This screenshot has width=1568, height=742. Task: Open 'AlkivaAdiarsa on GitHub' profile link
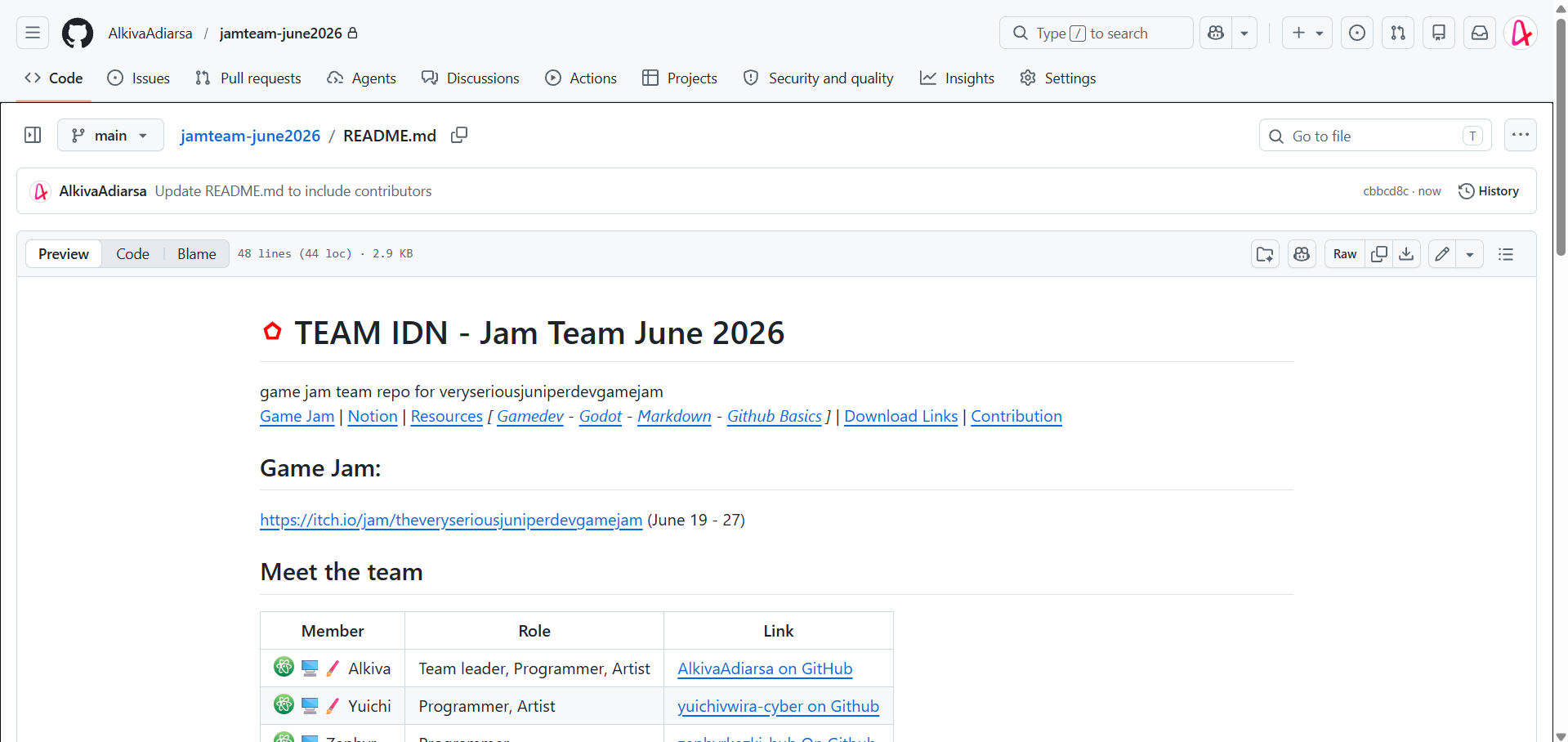click(x=765, y=668)
